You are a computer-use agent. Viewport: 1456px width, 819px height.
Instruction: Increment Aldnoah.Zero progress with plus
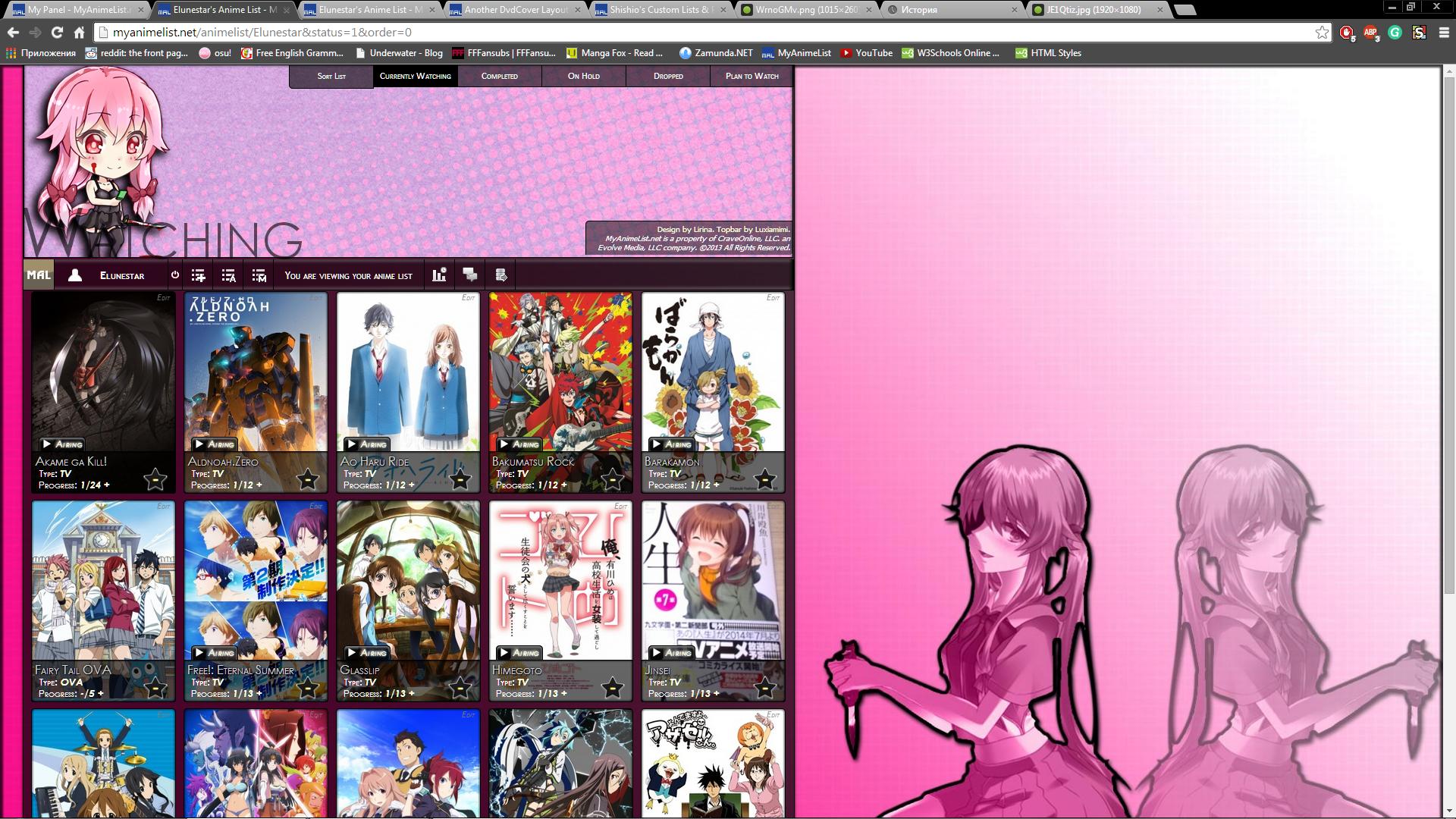[259, 485]
